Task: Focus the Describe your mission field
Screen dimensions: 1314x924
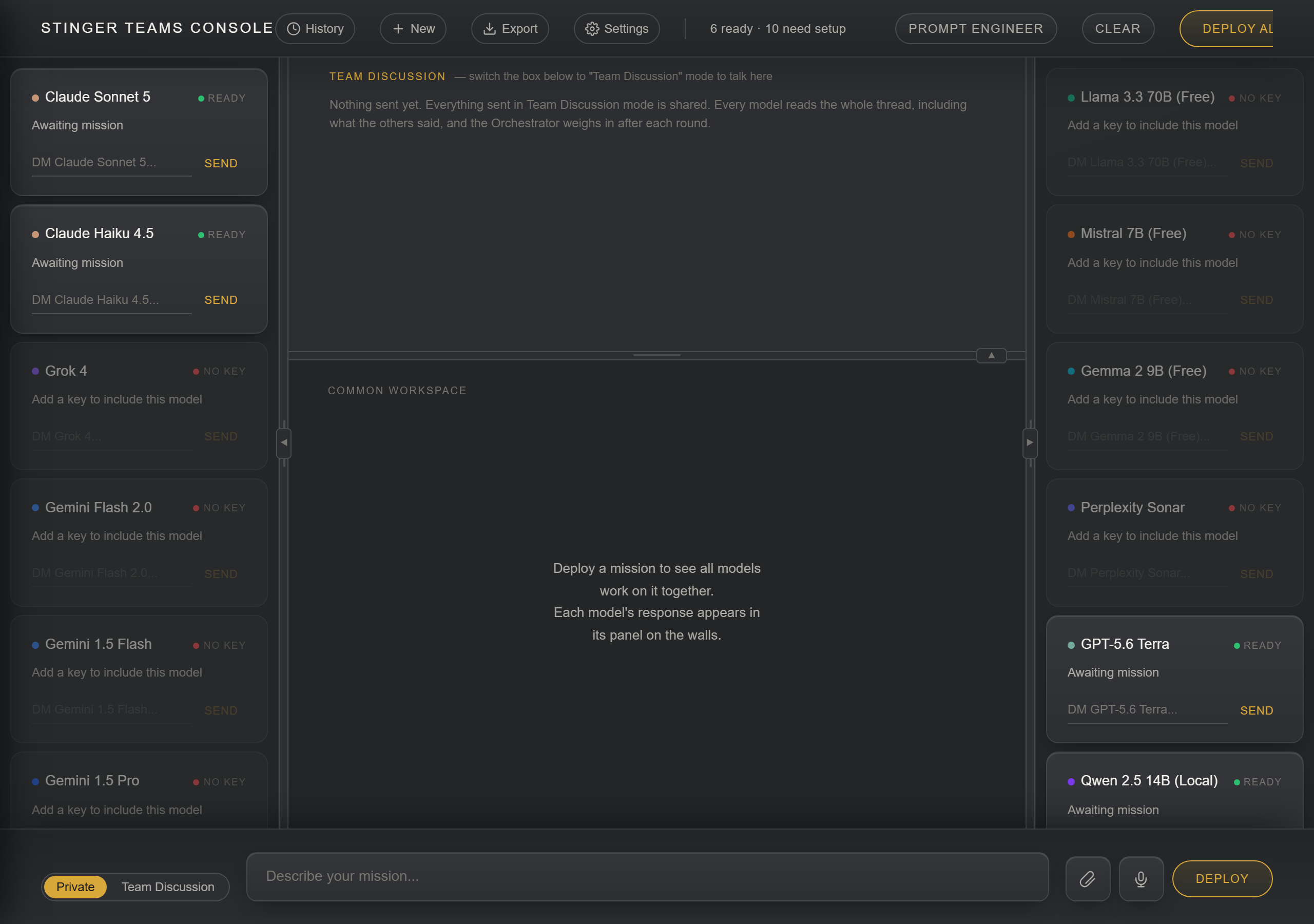Action: 647,876
